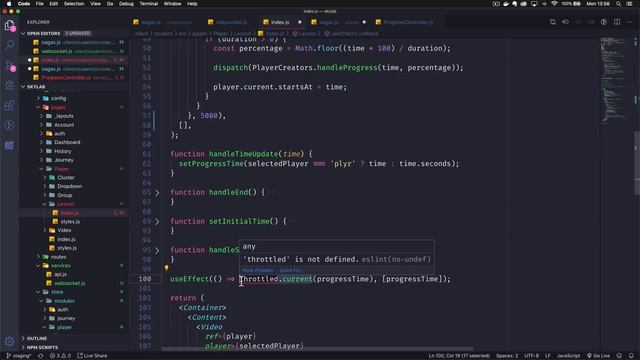Image resolution: width=640 pixels, height=360 pixels.
Task: Open the History folder in explorer
Action: pyautogui.click(x=62, y=151)
